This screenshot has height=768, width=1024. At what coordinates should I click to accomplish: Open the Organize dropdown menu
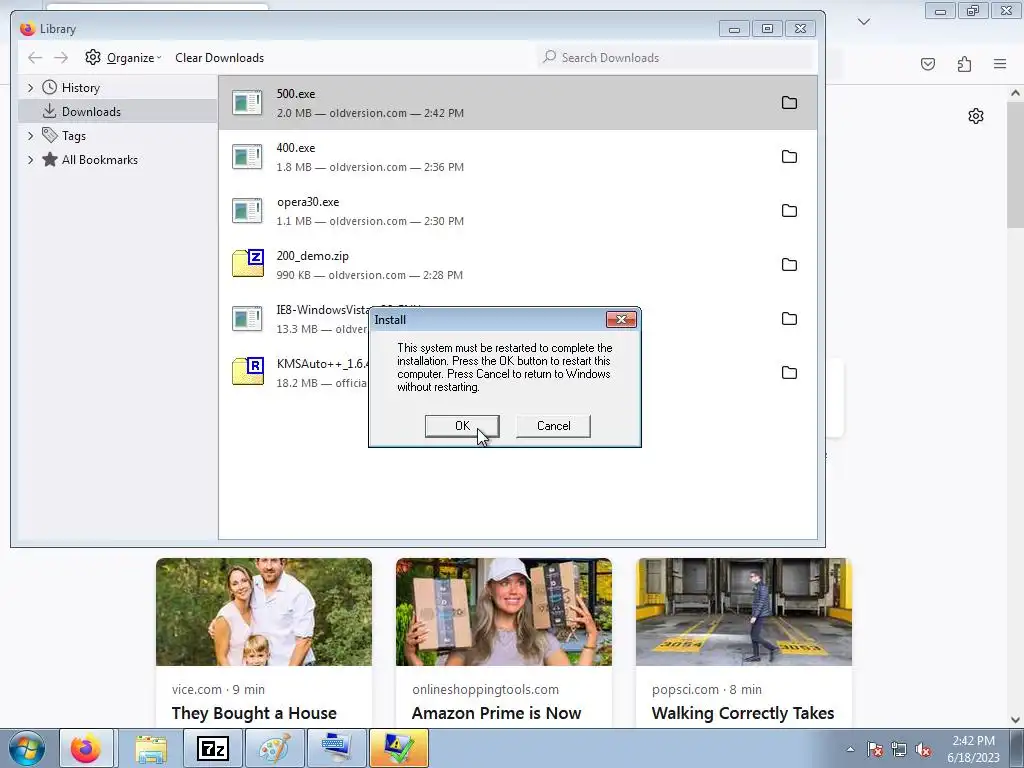pyautogui.click(x=123, y=57)
